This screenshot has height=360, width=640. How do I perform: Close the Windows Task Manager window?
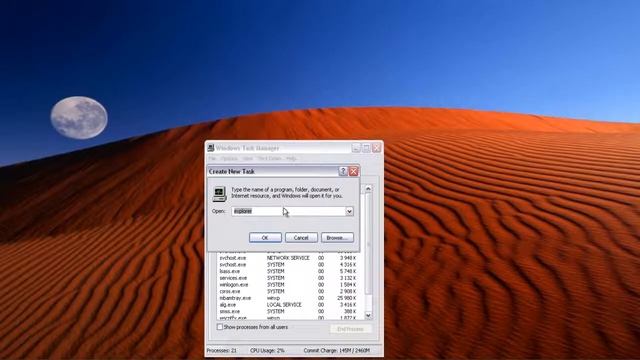click(377, 148)
